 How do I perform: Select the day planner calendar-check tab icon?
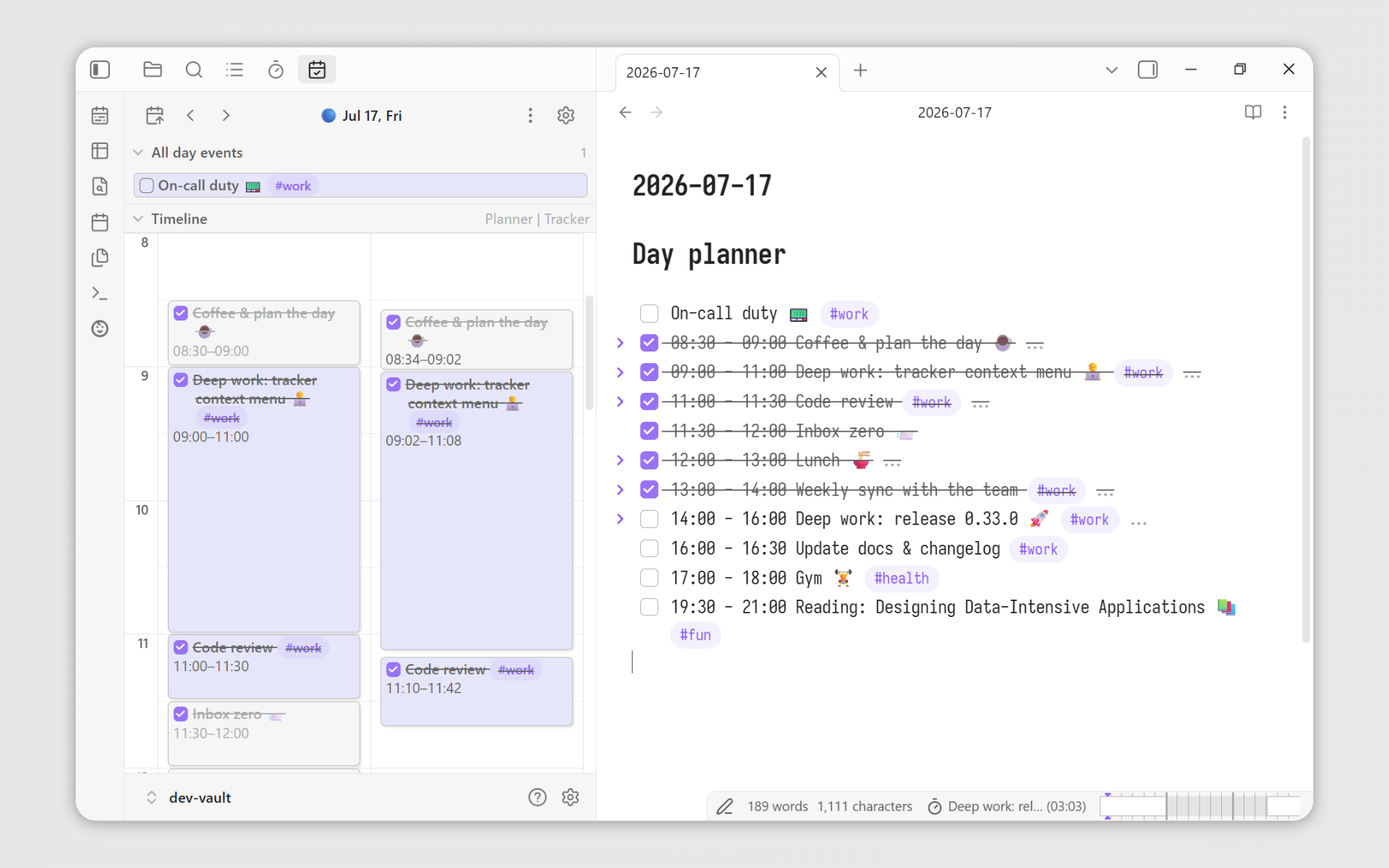click(317, 69)
